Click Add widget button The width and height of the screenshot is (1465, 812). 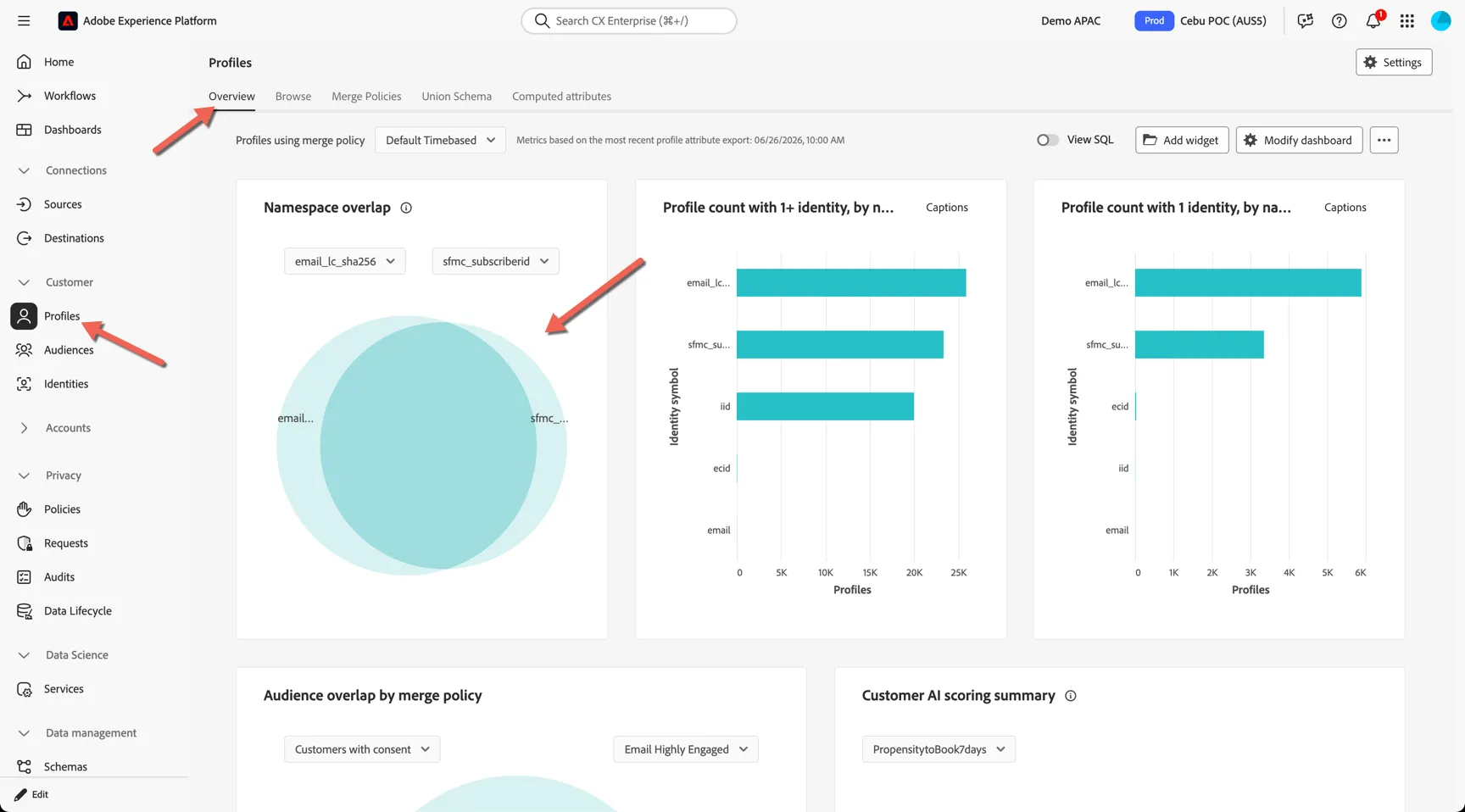point(1182,140)
